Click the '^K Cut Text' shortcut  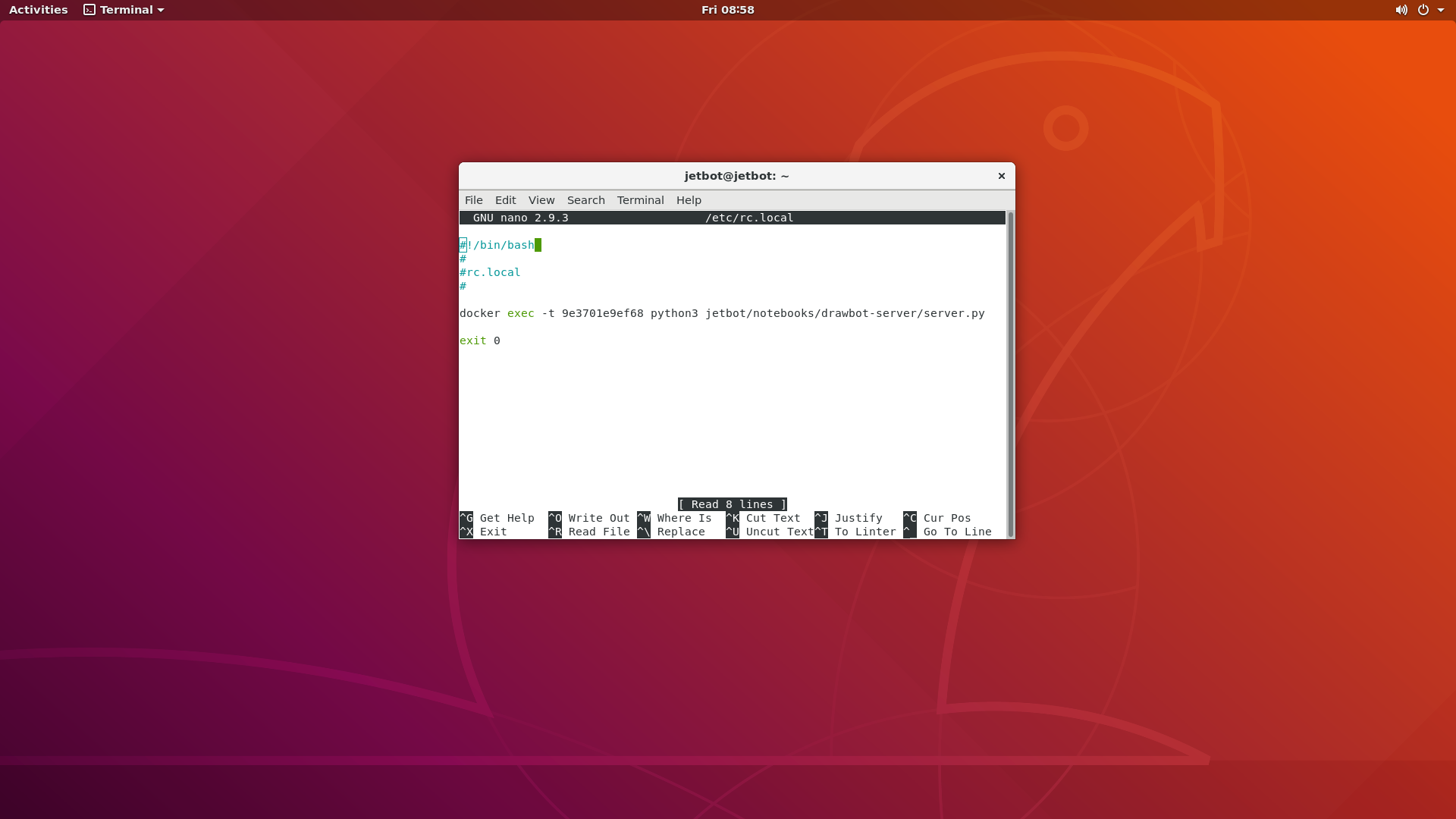tap(763, 518)
